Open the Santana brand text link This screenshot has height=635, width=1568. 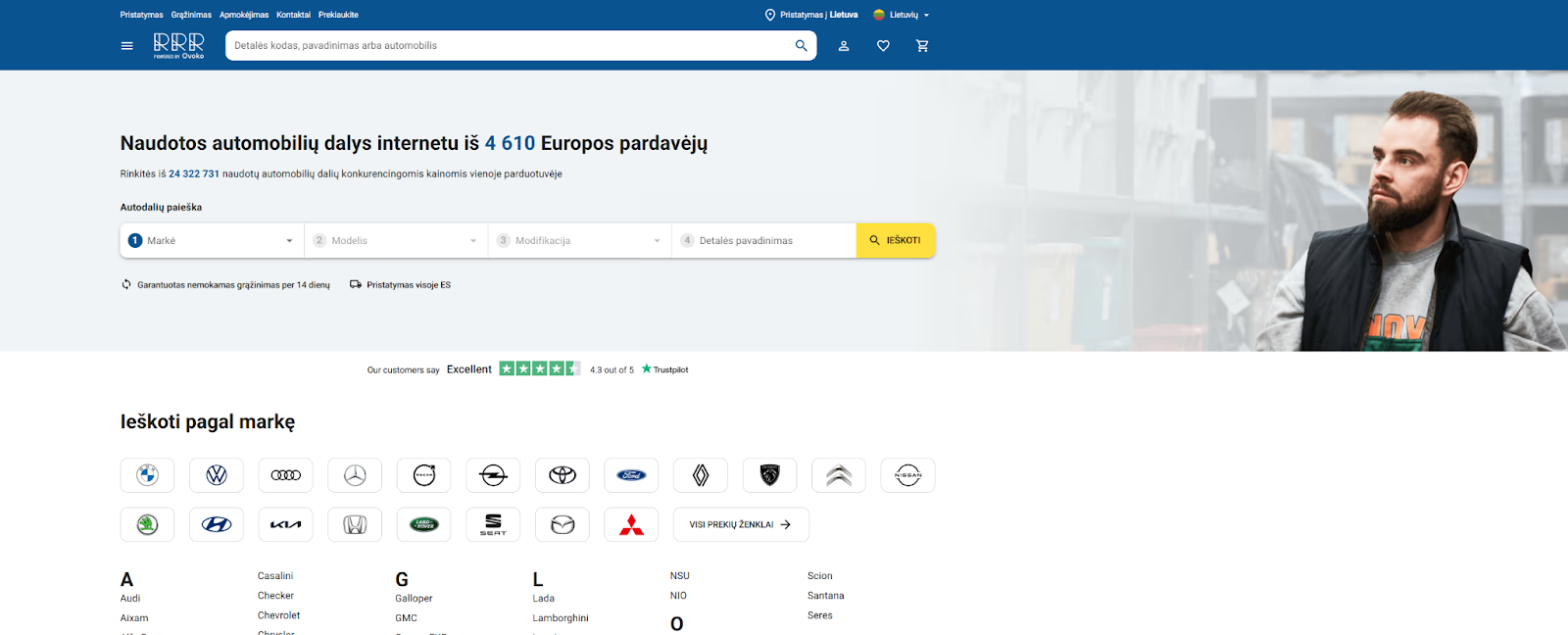point(826,596)
